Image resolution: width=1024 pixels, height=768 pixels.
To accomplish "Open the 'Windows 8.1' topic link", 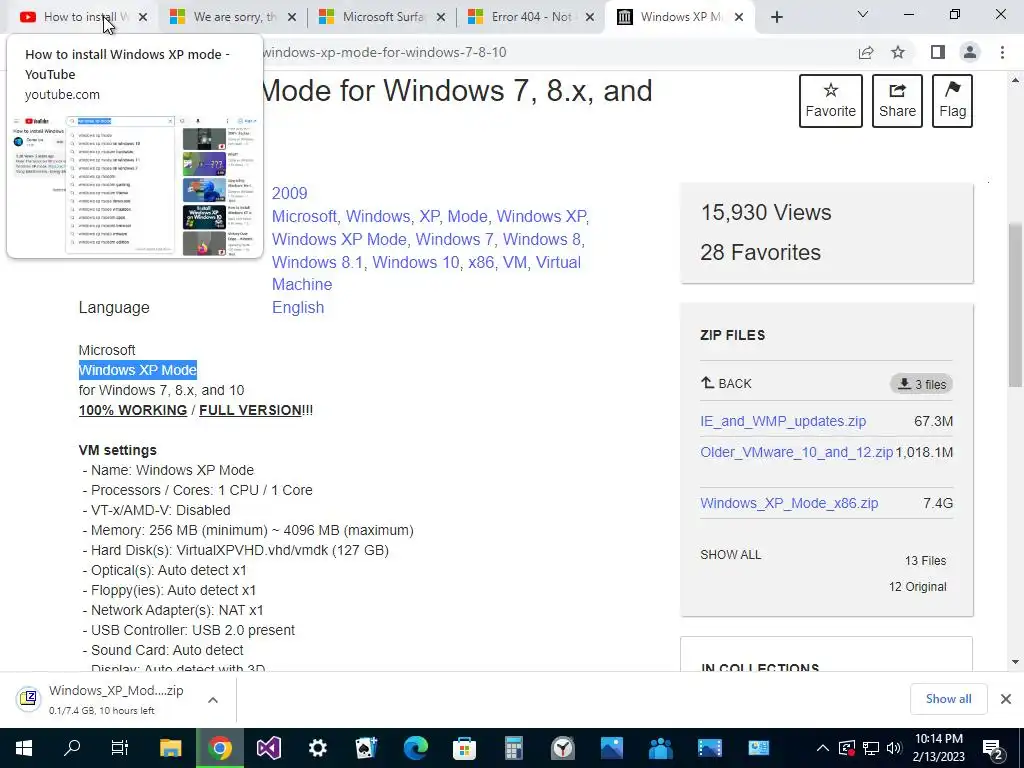I will click(x=317, y=262).
